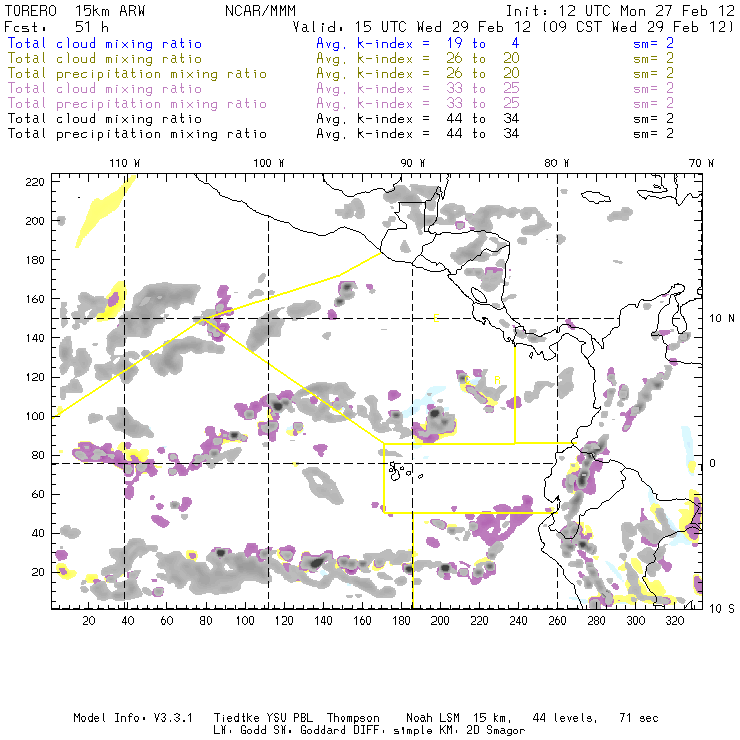Click the "Fcst: 51 h" forecast hour text
Viewport: 740px width, 740px height.
point(56,27)
